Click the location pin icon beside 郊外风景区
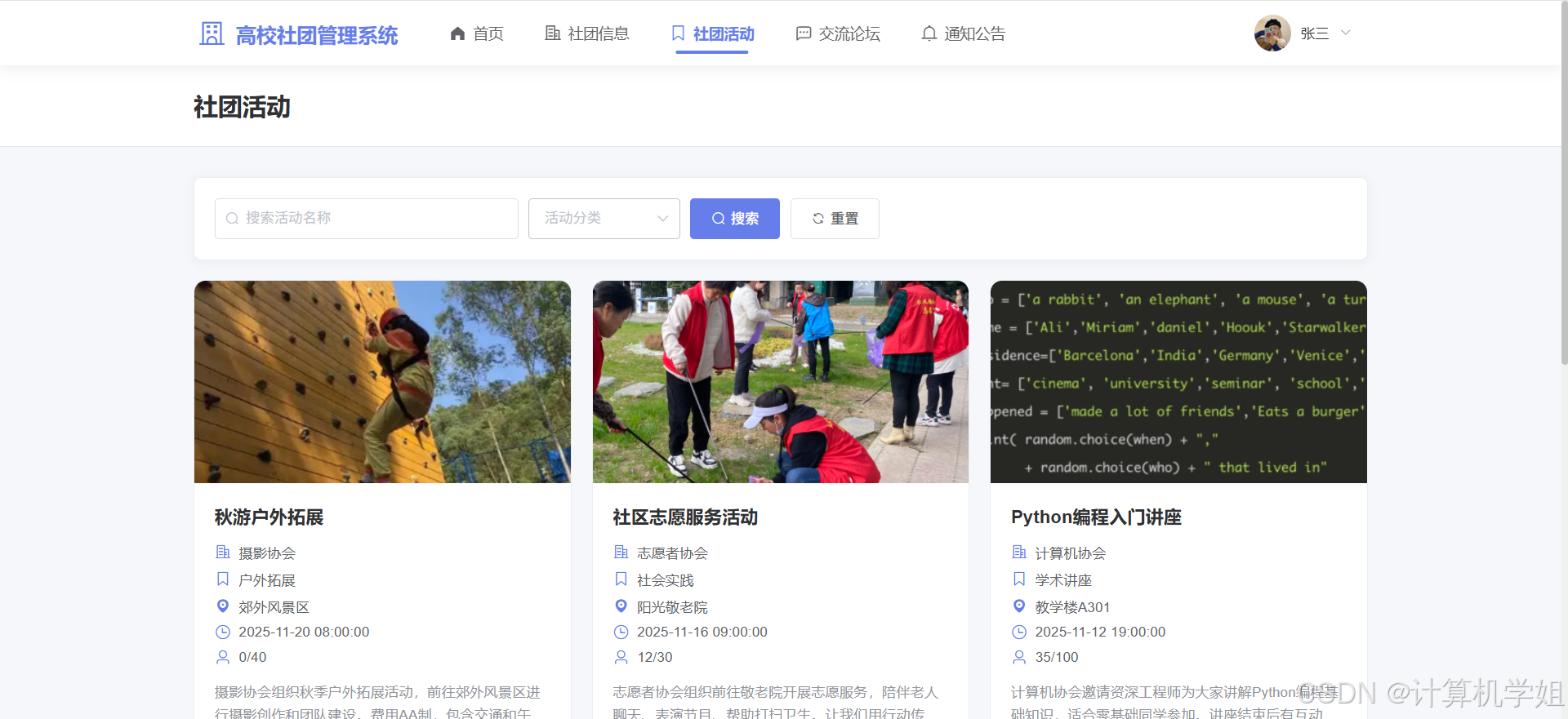 click(x=223, y=606)
